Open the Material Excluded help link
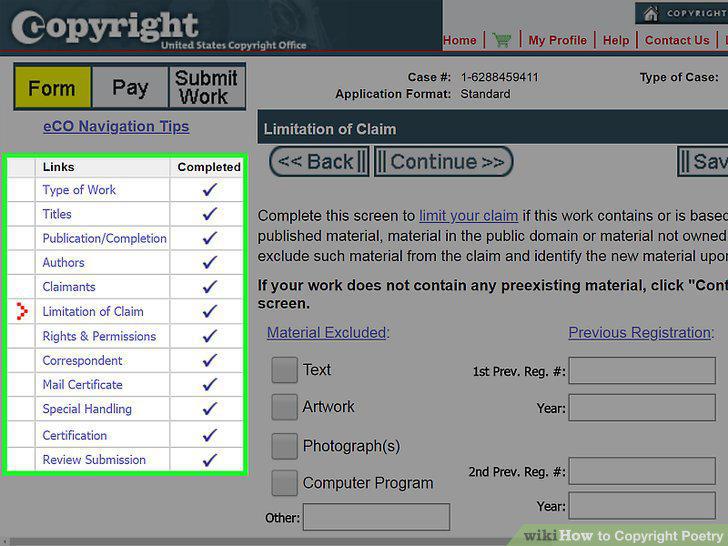Image resolution: width=728 pixels, height=546 pixels. (x=328, y=332)
